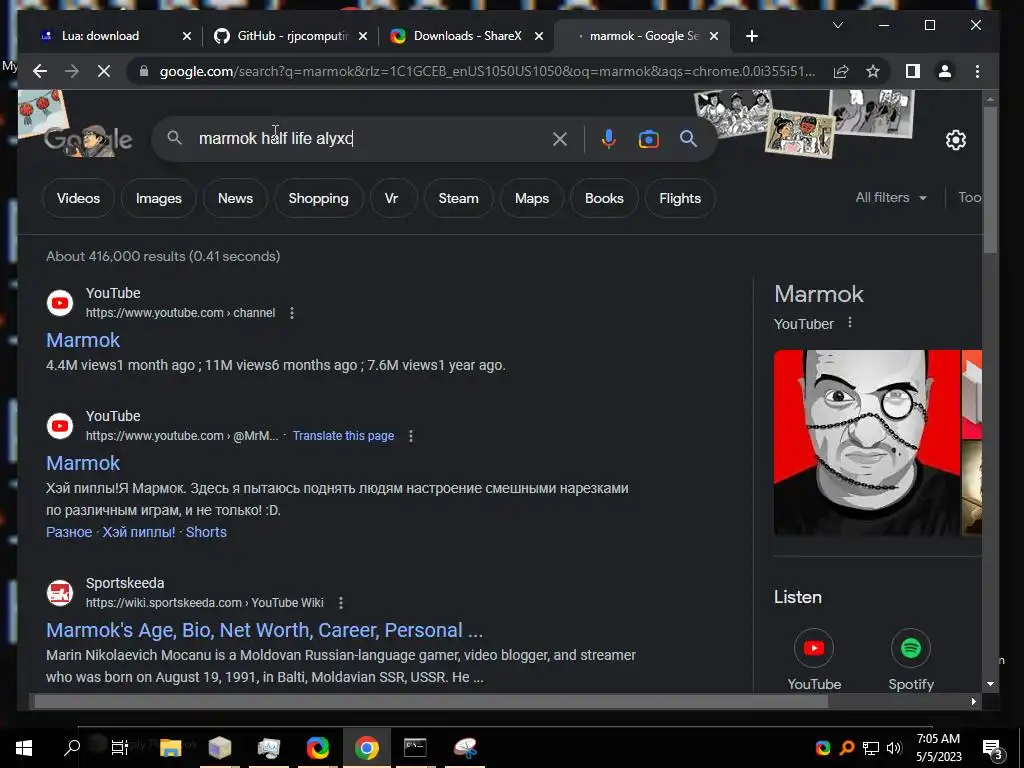Select the Books filter chip
The width and height of the screenshot is (1024, 768).
(x=604, y=198)
